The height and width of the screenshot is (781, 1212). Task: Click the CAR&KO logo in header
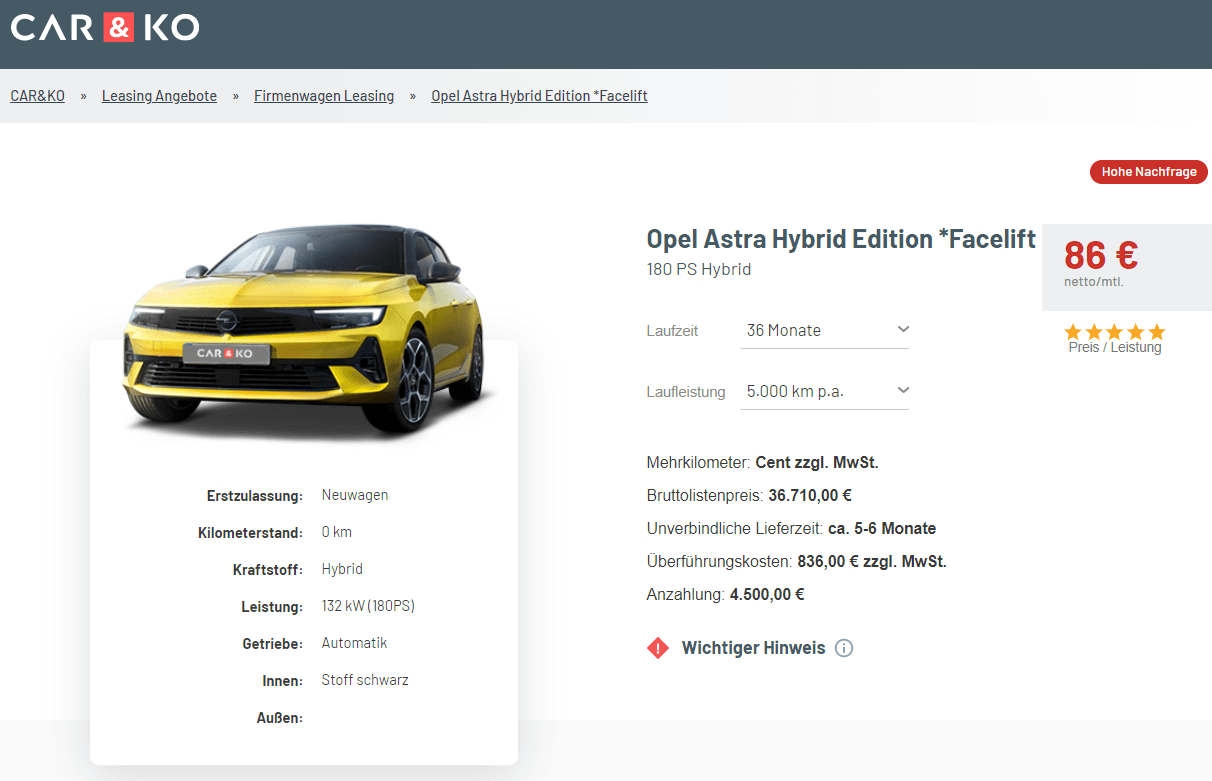point(105,28)
